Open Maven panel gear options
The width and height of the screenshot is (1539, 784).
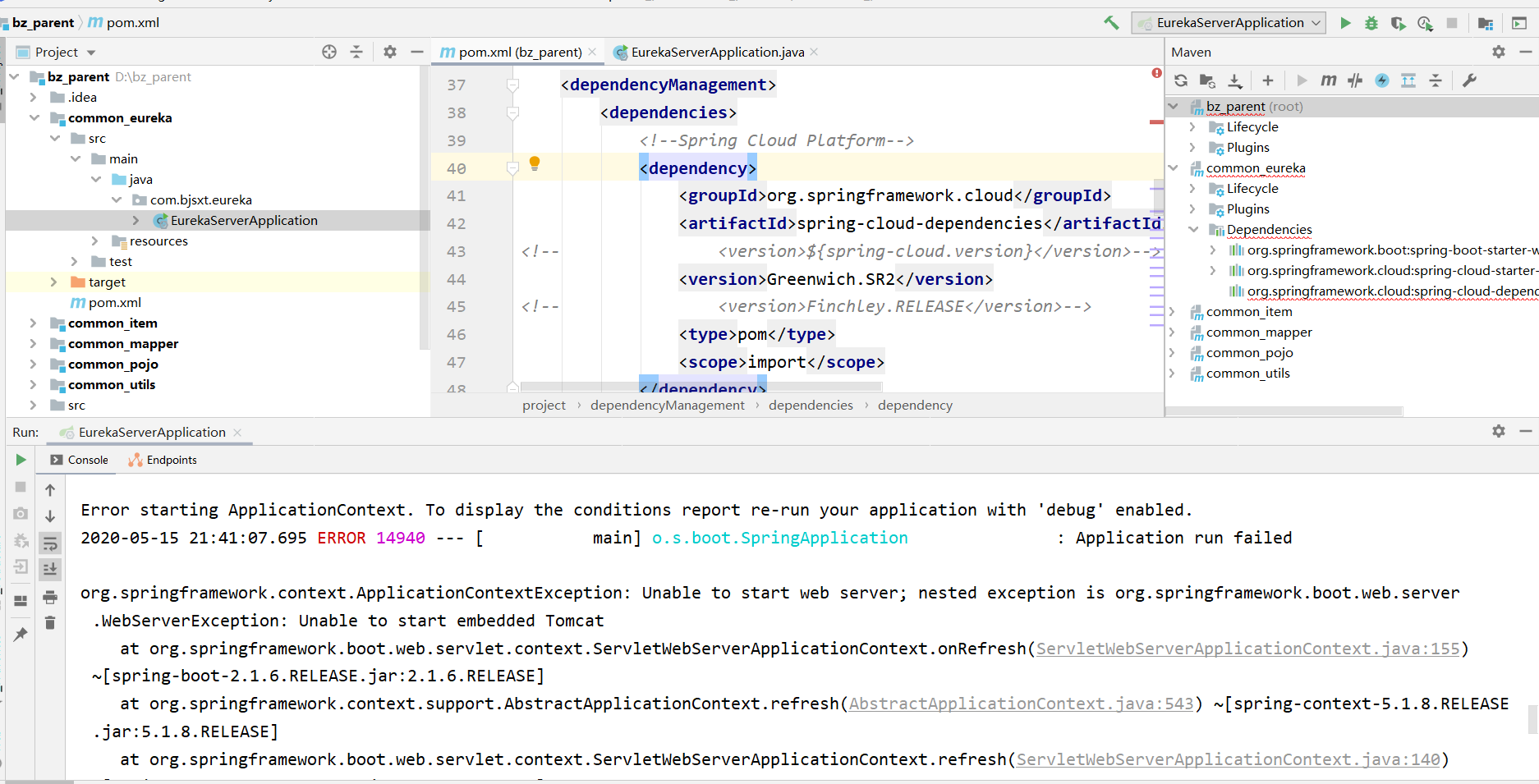[x=1499, y=52]
